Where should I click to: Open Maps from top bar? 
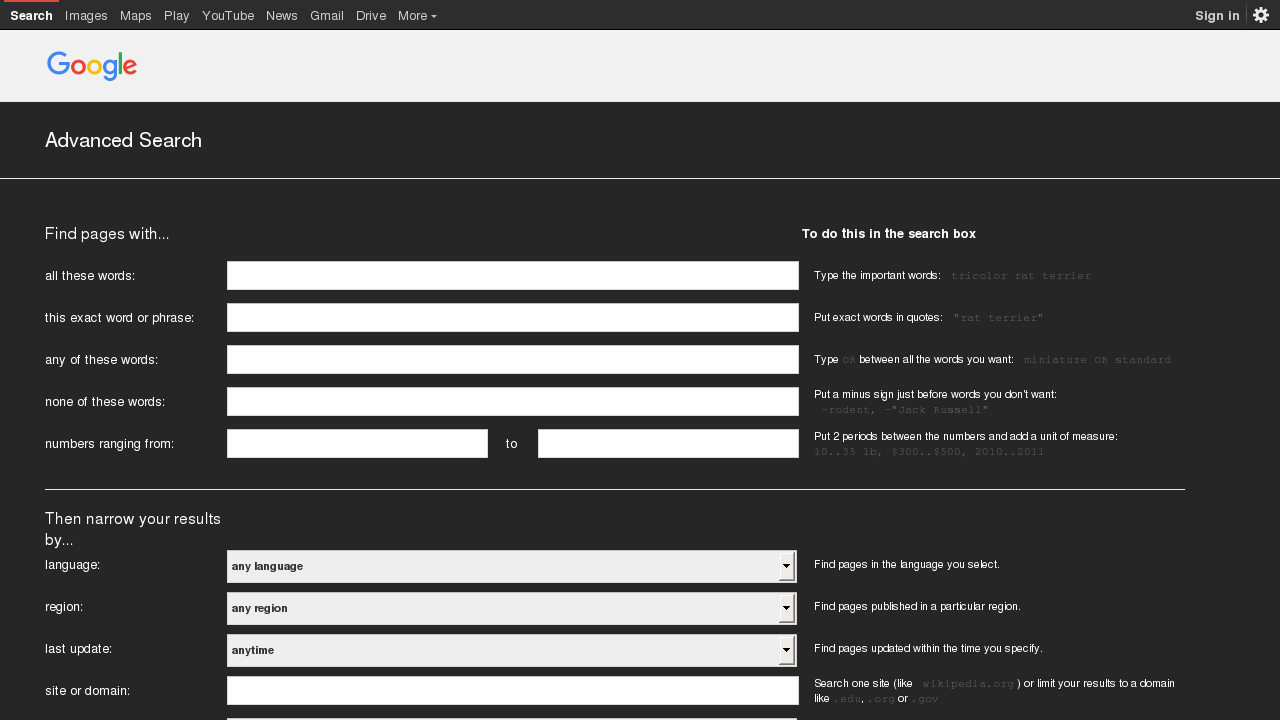136,15
